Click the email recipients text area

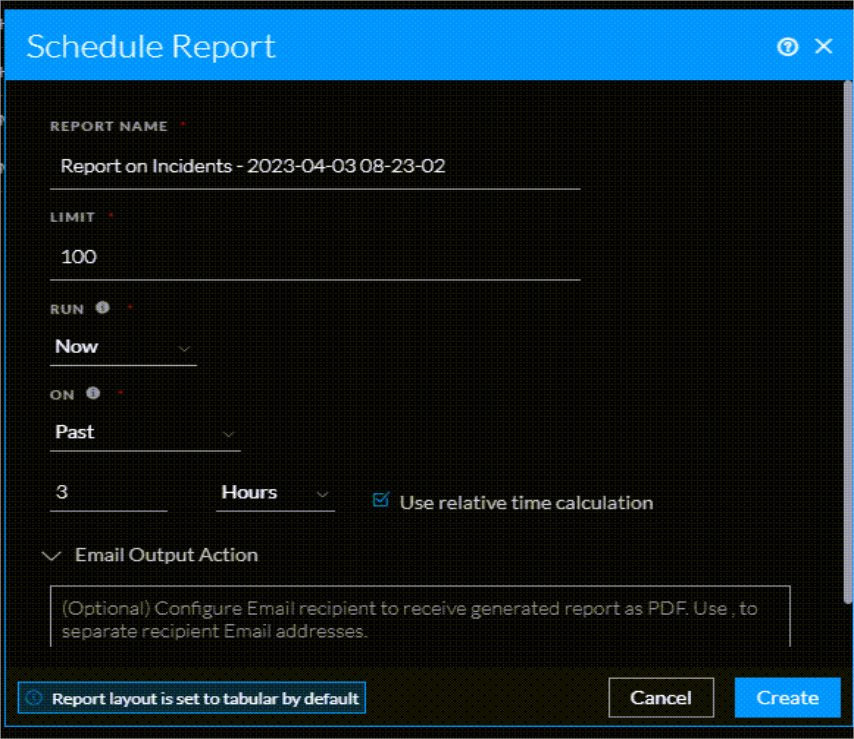pos(420,617)
